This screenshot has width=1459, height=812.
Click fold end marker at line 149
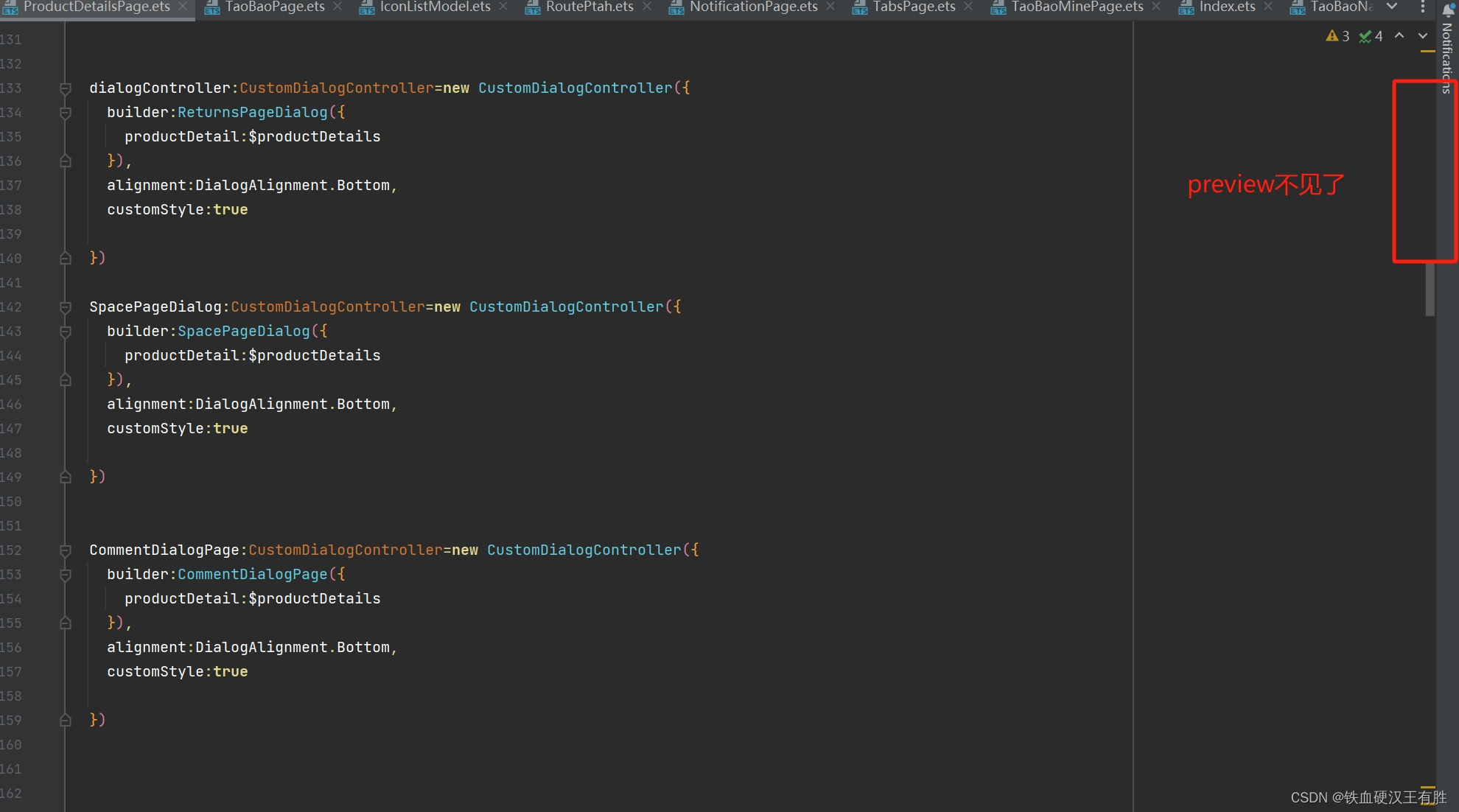click(x=66, y=477)
